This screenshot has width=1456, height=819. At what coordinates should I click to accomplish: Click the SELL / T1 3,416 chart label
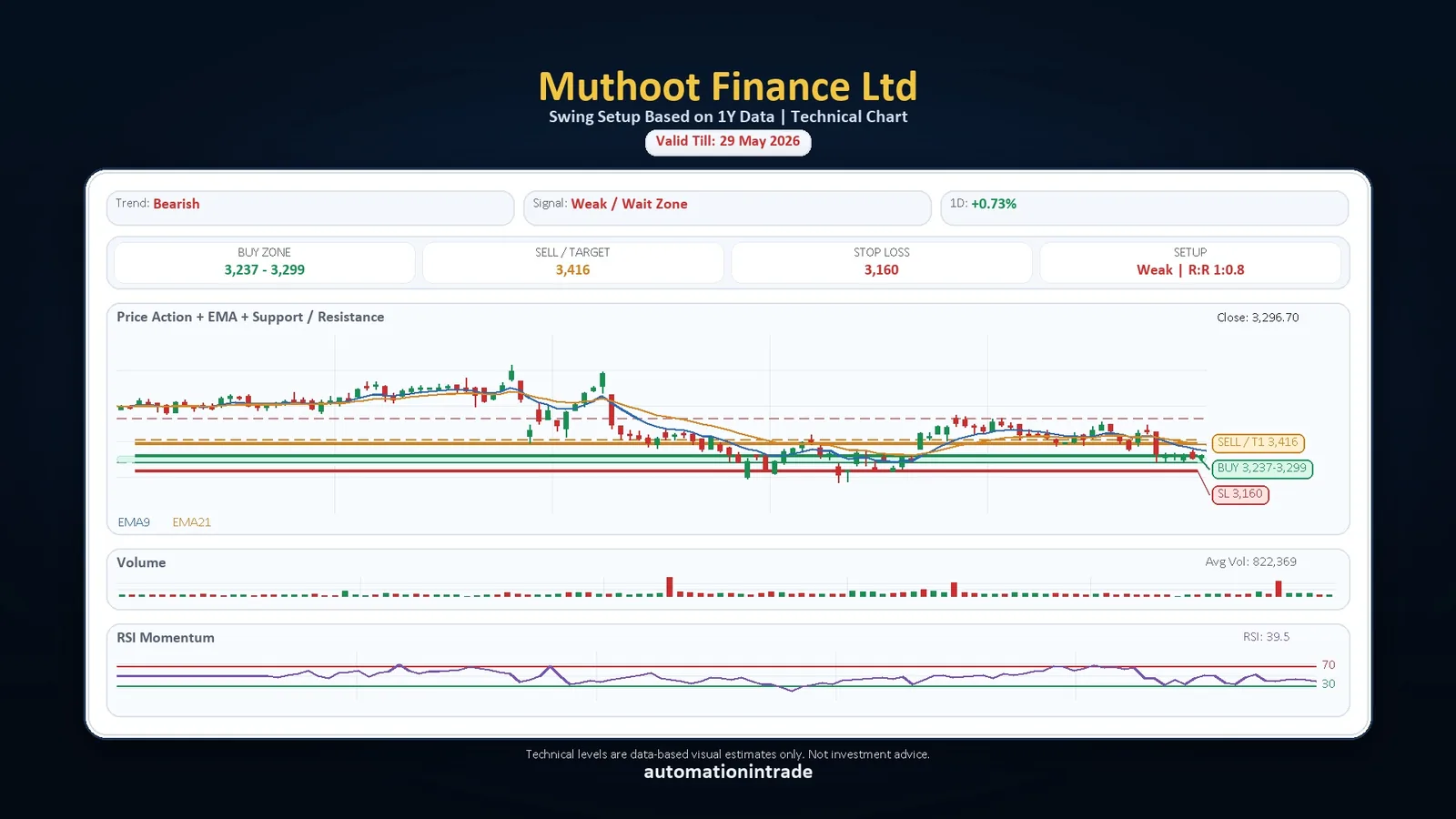1259,442
